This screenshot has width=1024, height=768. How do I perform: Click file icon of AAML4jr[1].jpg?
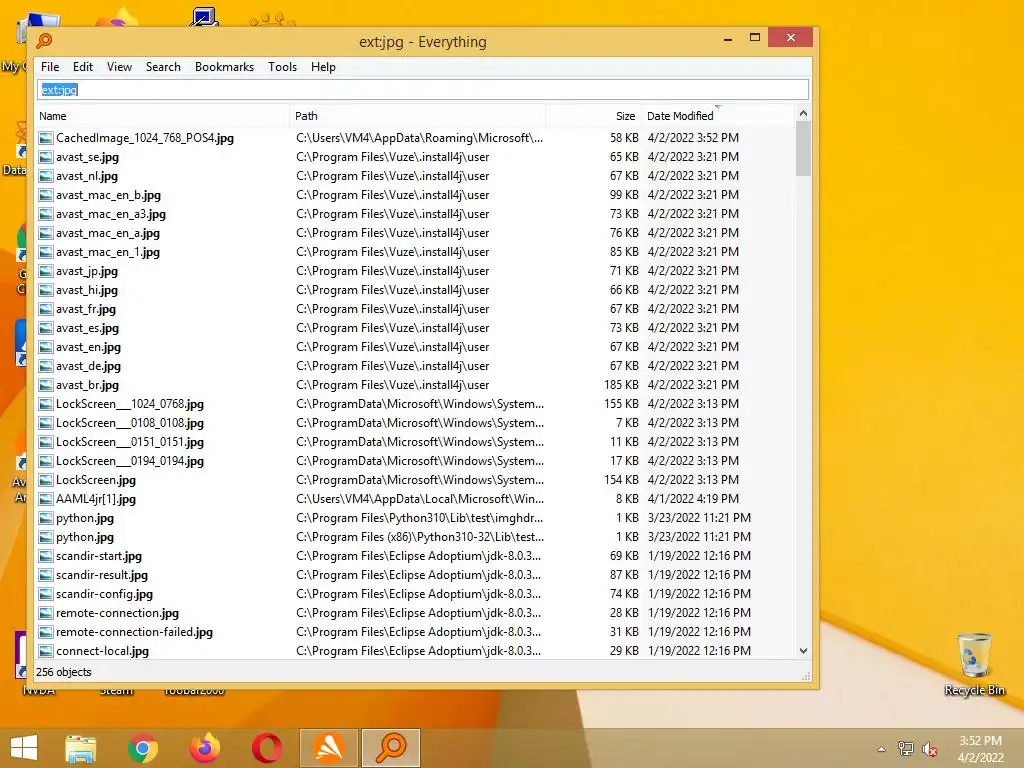[x=45, y=499]
